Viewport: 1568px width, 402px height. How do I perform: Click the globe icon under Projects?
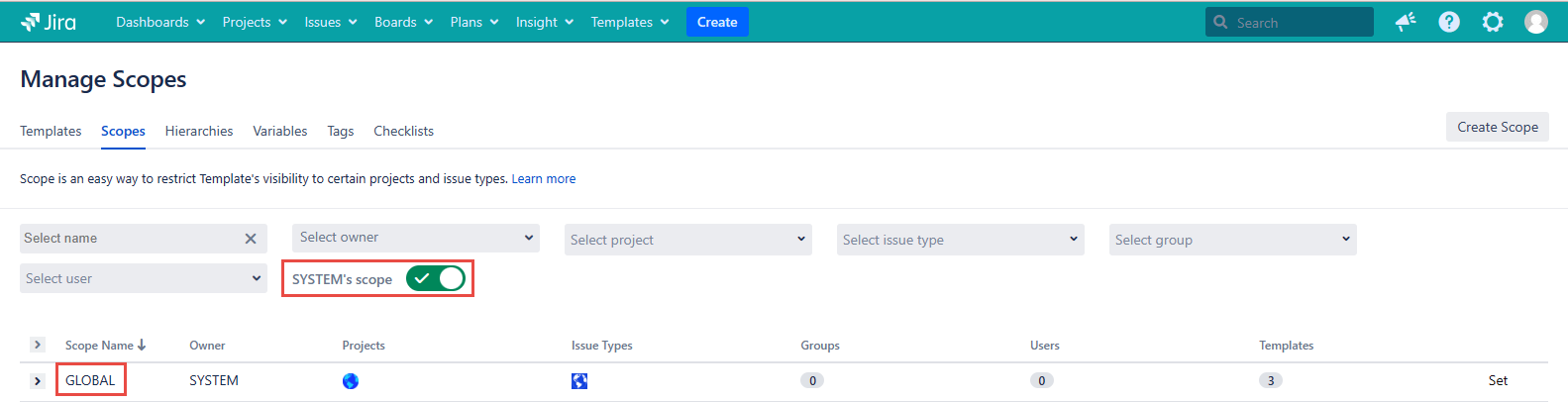click(x=351, y=381)
